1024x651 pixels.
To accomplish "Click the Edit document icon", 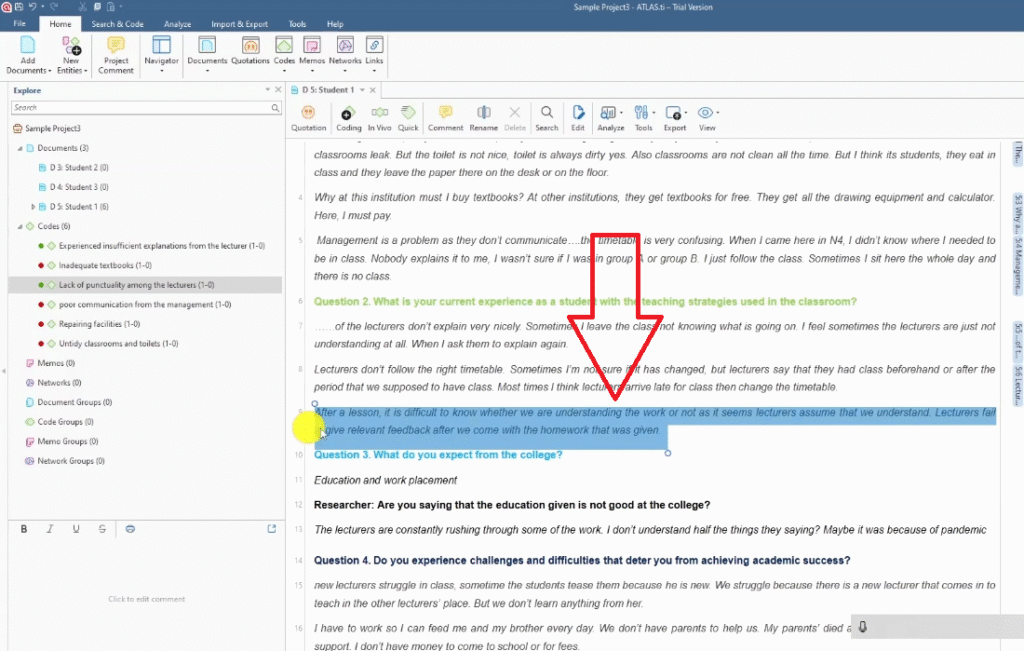I will 578,118.
